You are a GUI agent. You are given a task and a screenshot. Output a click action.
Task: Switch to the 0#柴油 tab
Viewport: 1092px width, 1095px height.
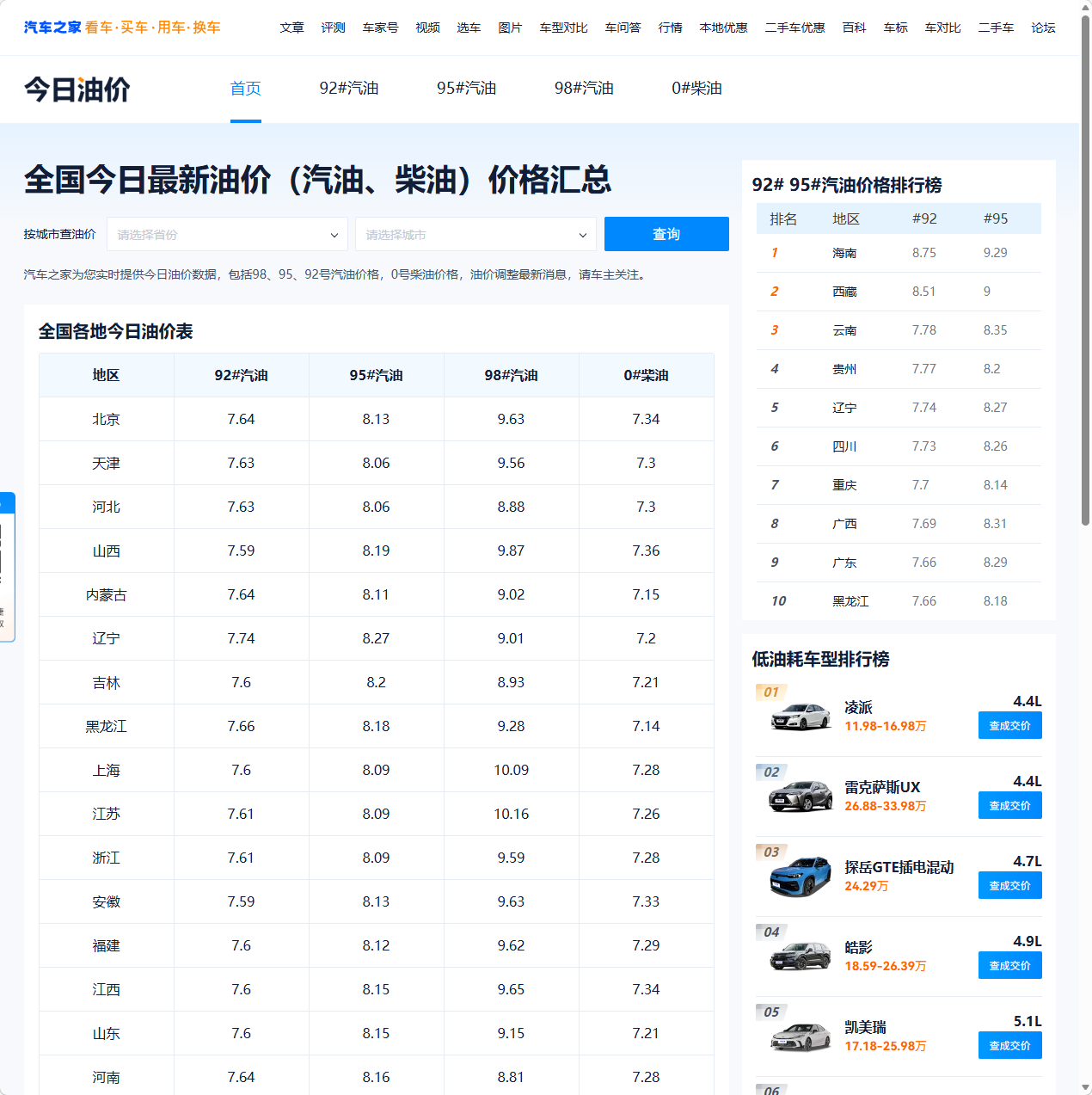tap(696, 88)
